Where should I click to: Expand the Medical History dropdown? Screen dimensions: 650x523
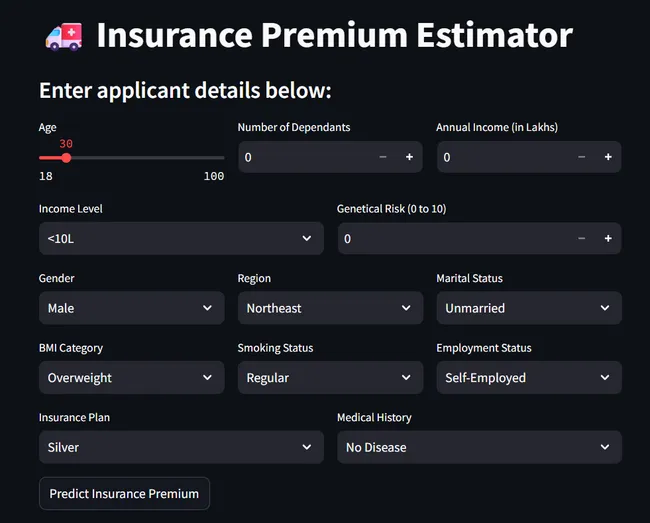coord(479,447)
